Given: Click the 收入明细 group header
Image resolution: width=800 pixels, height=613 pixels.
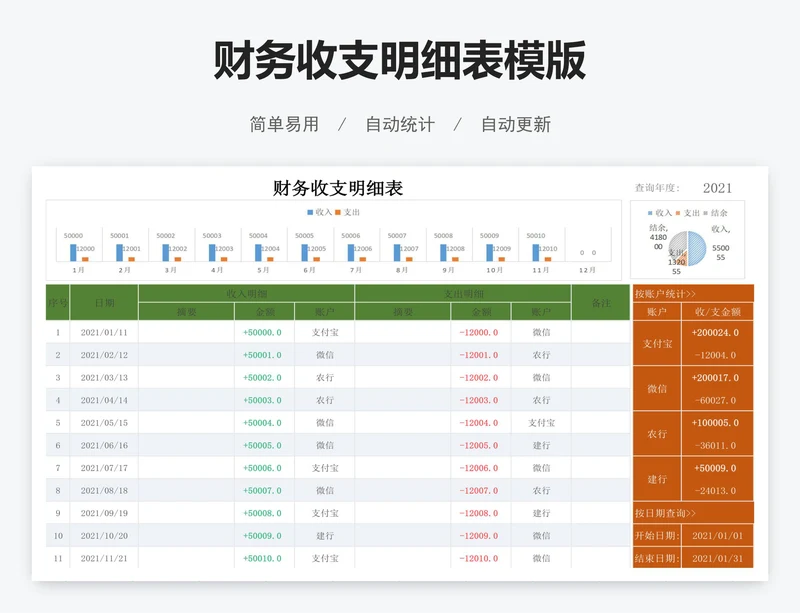Looking at the screenshot, I should [x=246, y=293].
